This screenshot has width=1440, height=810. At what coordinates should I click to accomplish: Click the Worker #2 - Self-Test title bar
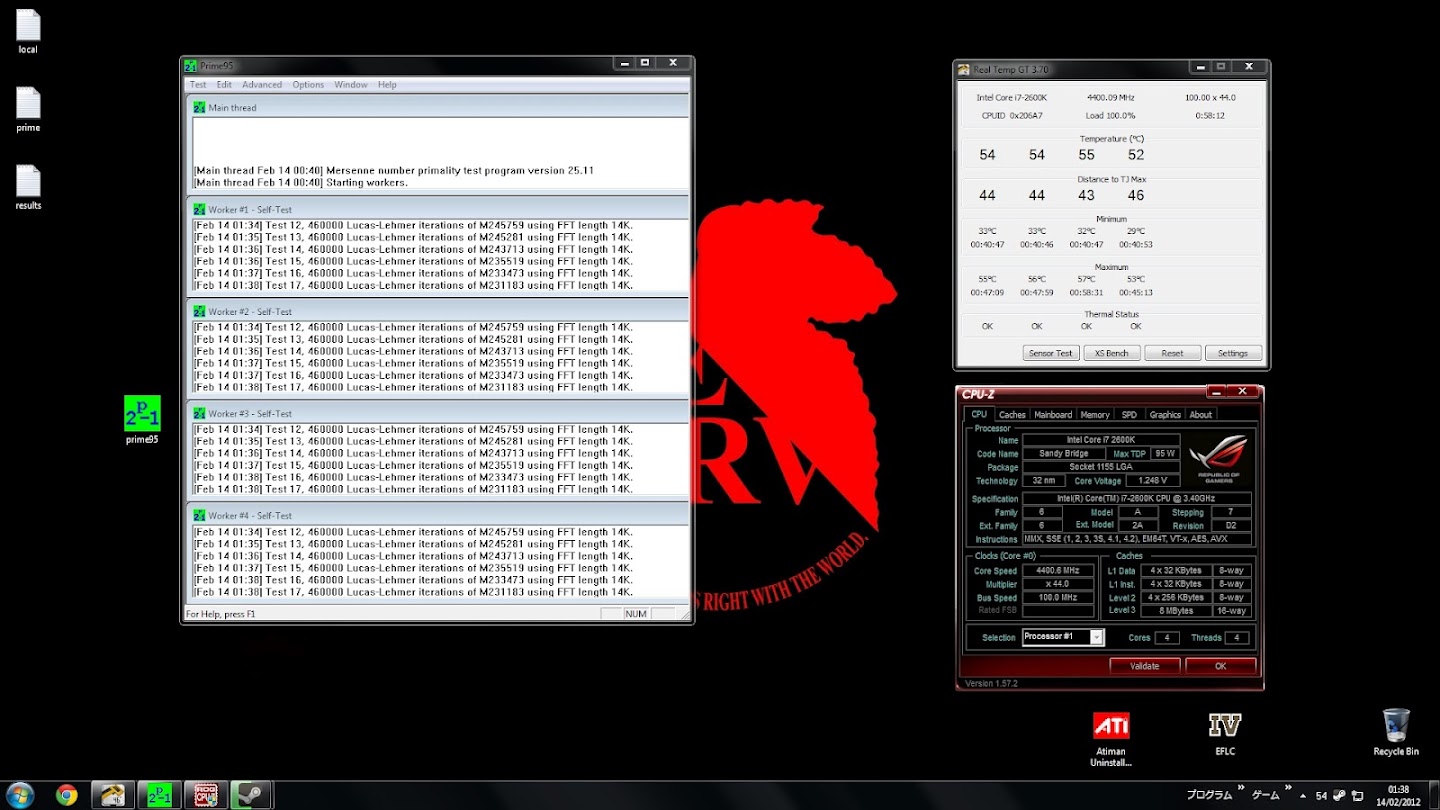click(x=438, y=311)
